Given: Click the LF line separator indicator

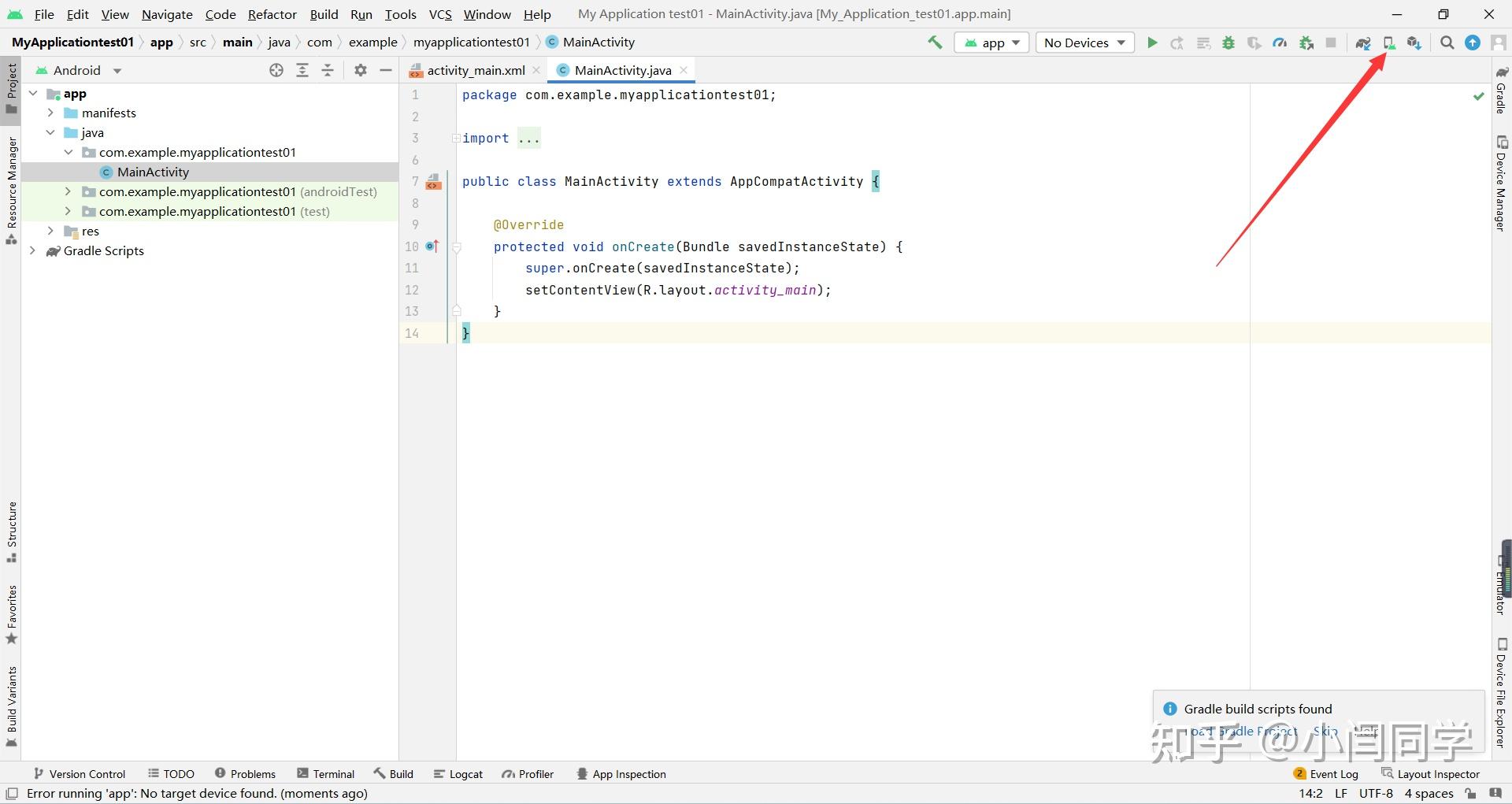Looking at the screenshot, I should pyautogui.click(x=1340, y=793).
